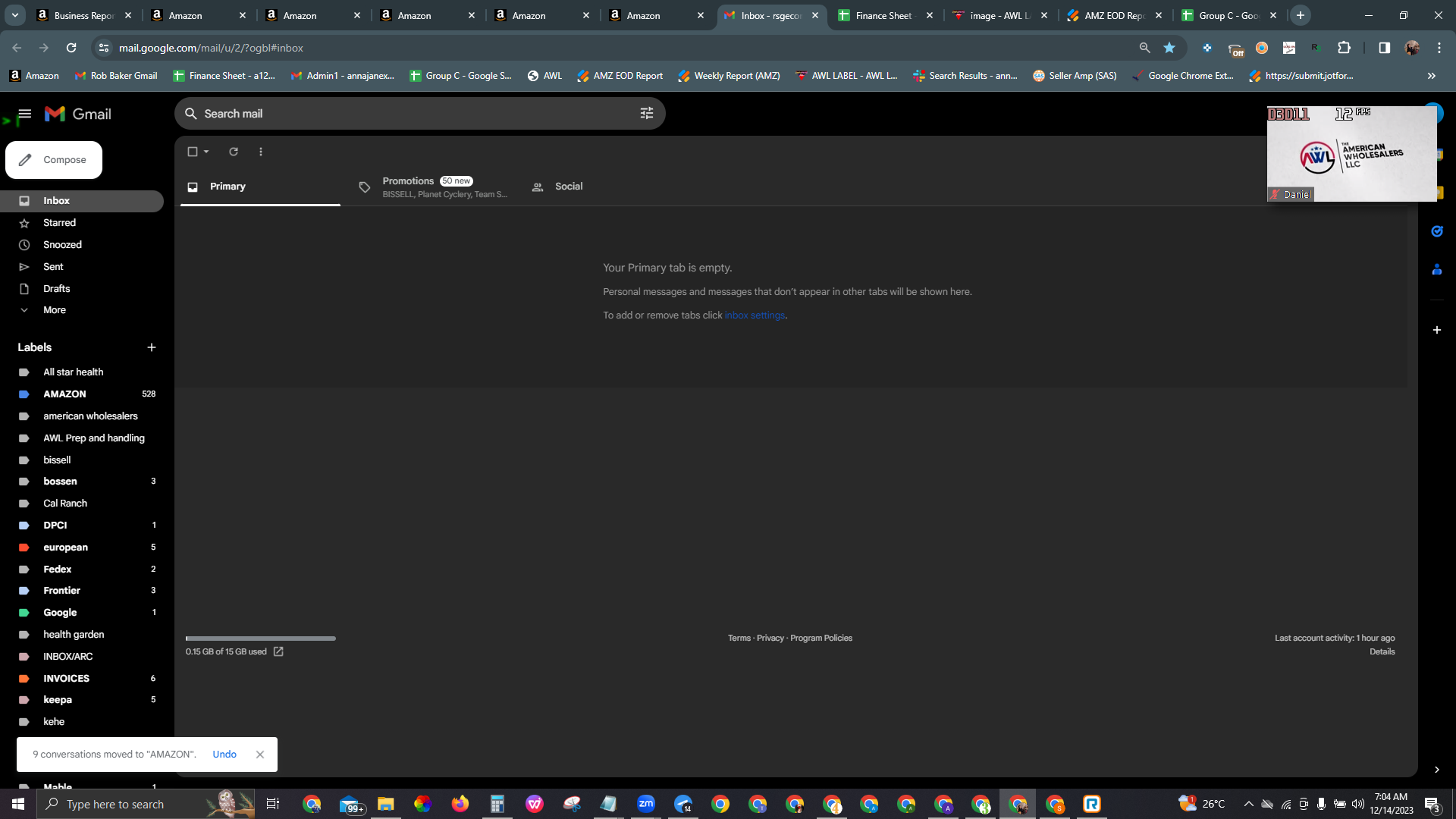Click the address bar URL
The width and height of the screenshot is (1456, 819).
tap(211, 48)
